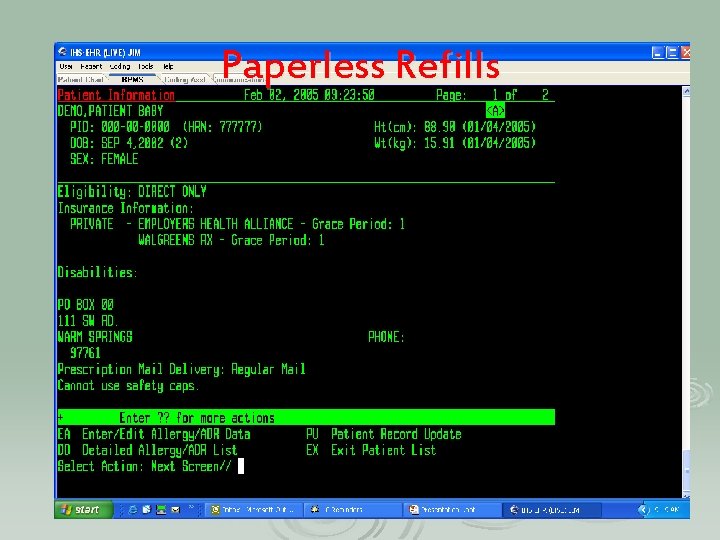The height and width of the screenshot is (540, 720).
Task: Click the DOB: SEP 4,2002 line
Action: [129, 143]
